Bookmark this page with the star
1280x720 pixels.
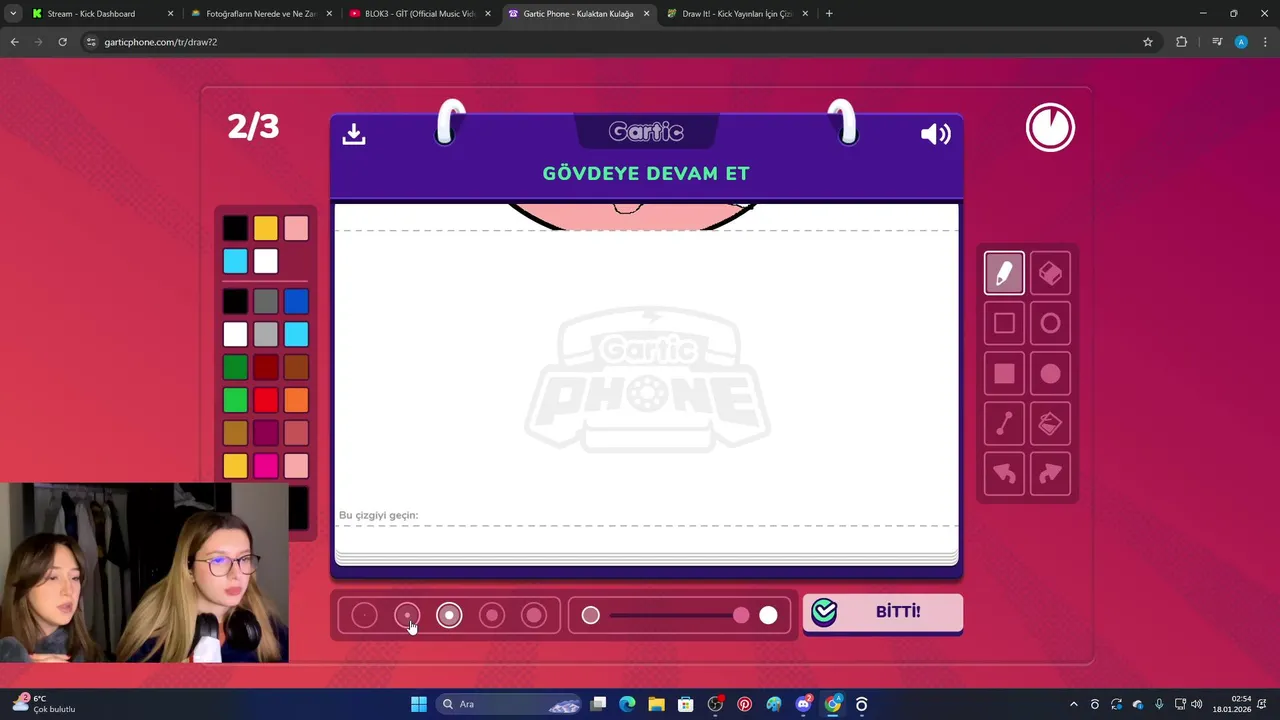(x=1148, y=42)
